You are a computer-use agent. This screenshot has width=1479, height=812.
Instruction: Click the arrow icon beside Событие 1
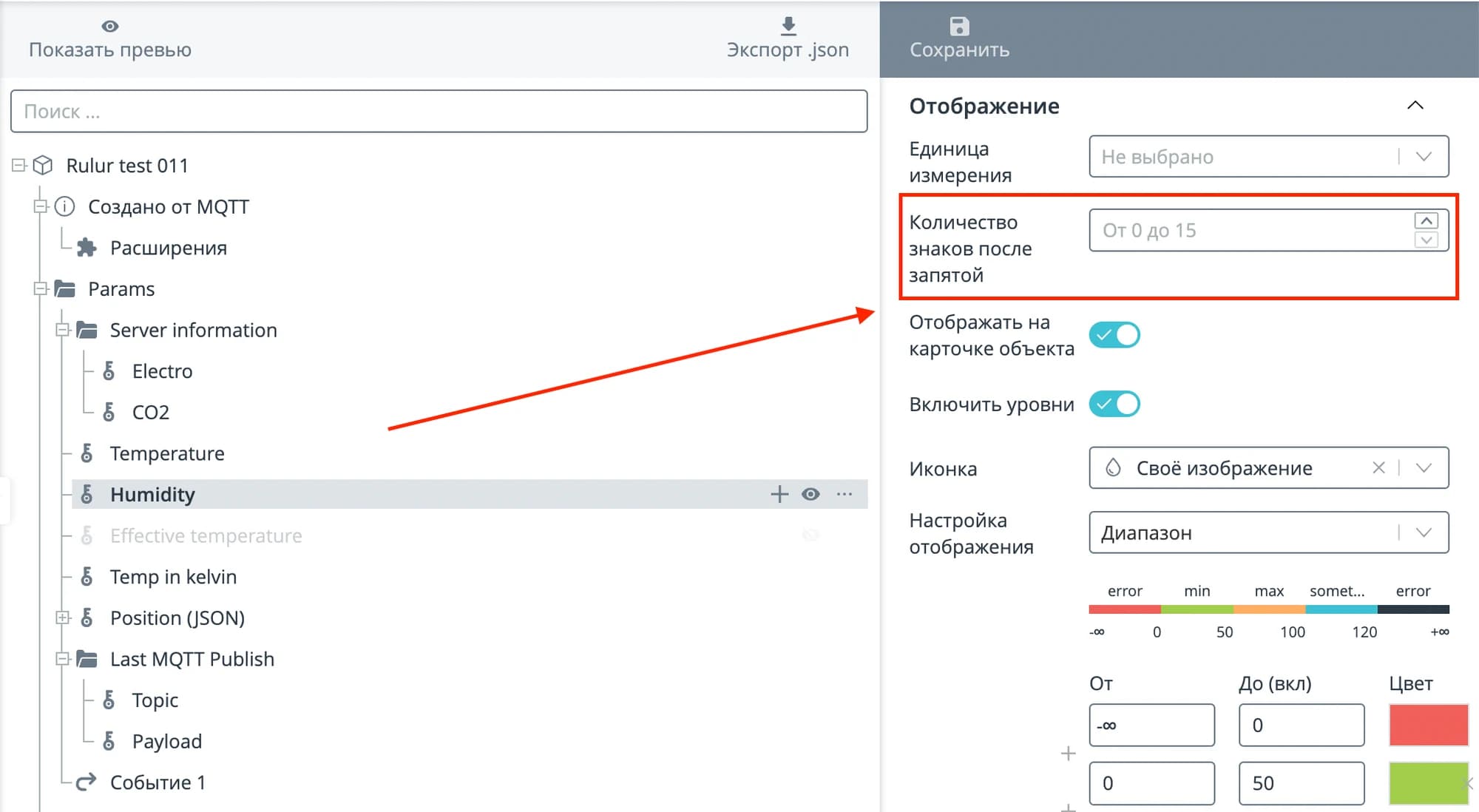[87, 782]
